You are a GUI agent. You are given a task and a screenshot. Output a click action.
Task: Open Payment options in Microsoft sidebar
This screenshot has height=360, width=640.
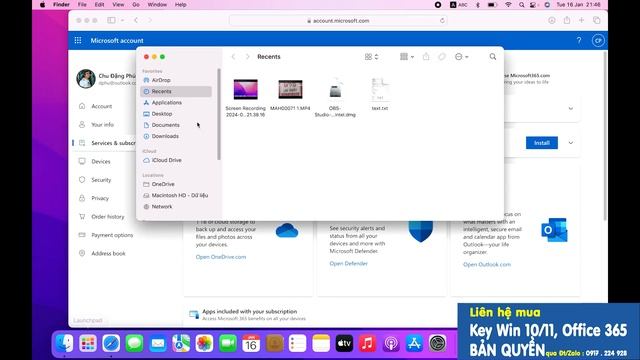(x=112, y=235)
